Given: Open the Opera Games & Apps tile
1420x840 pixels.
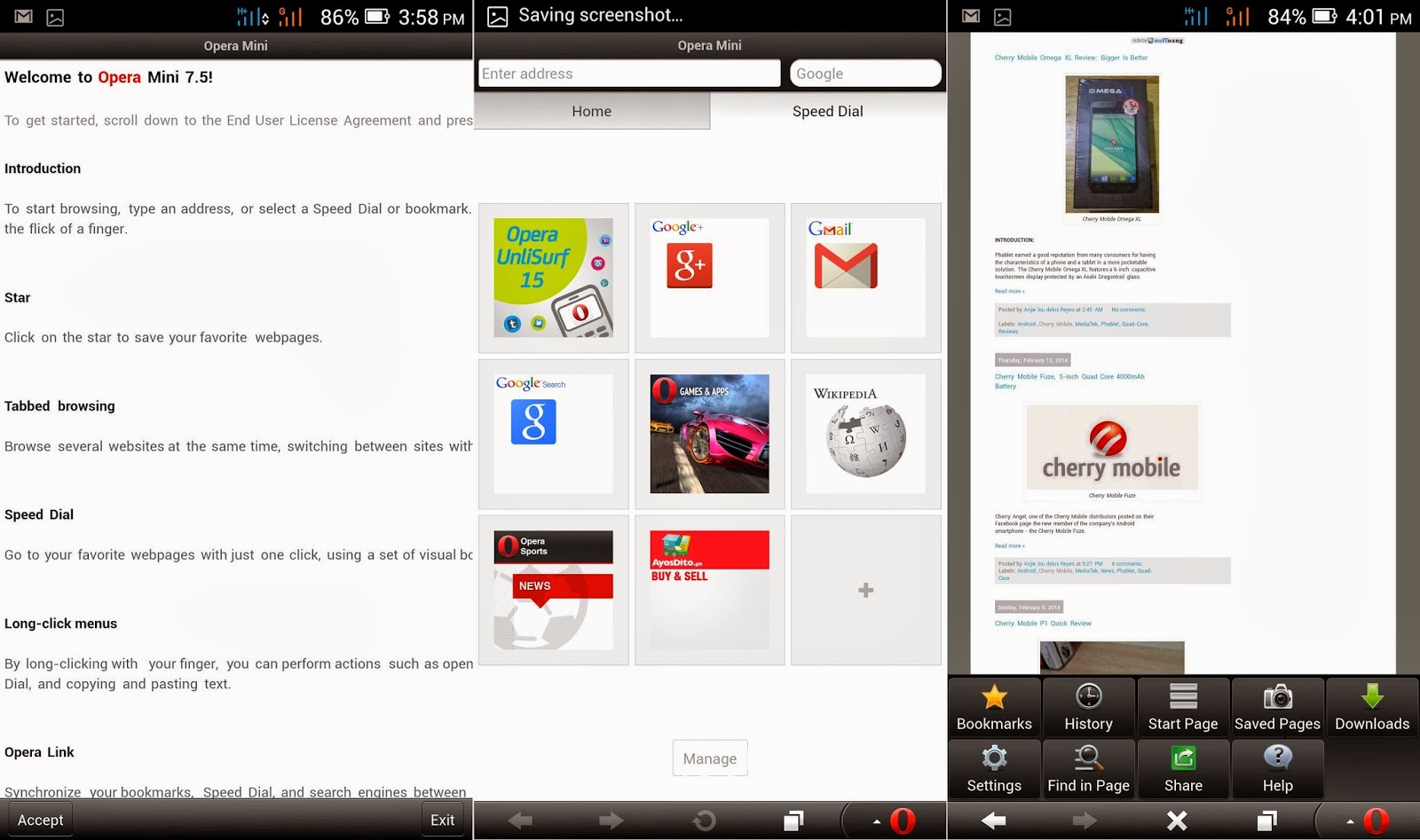Looking at the screenshot, I should 710,434.
